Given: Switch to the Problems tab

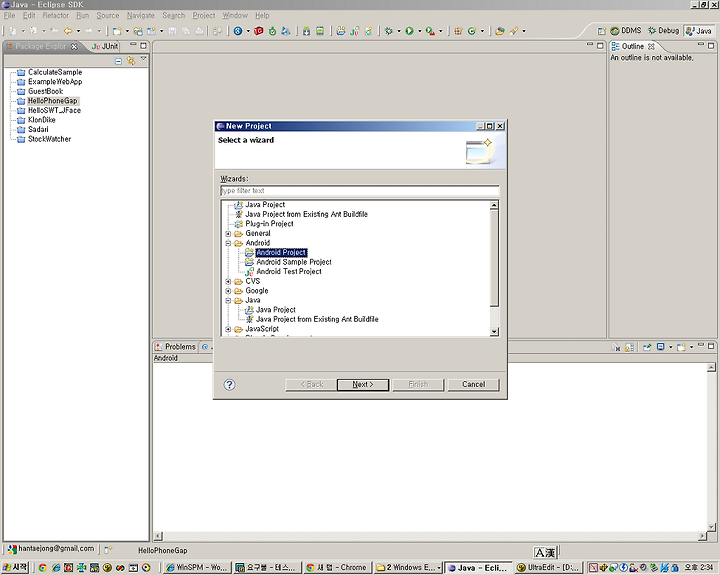Looking at the screenshot, I should [175, 347].
